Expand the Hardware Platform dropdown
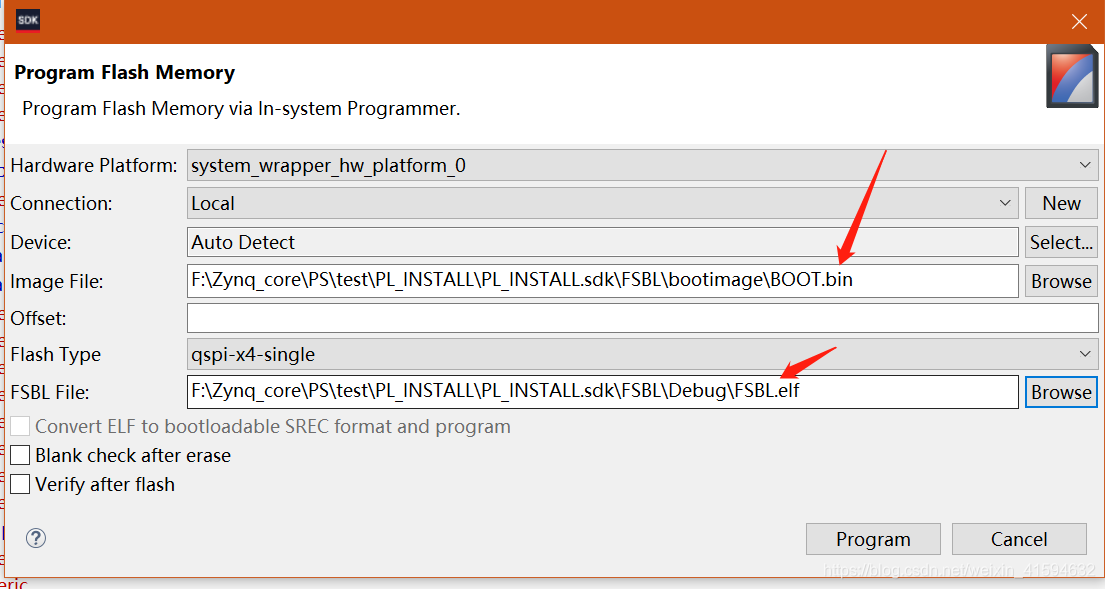Image resolution: width=1105 pixels, height=589 pixels. coord(642,165)
